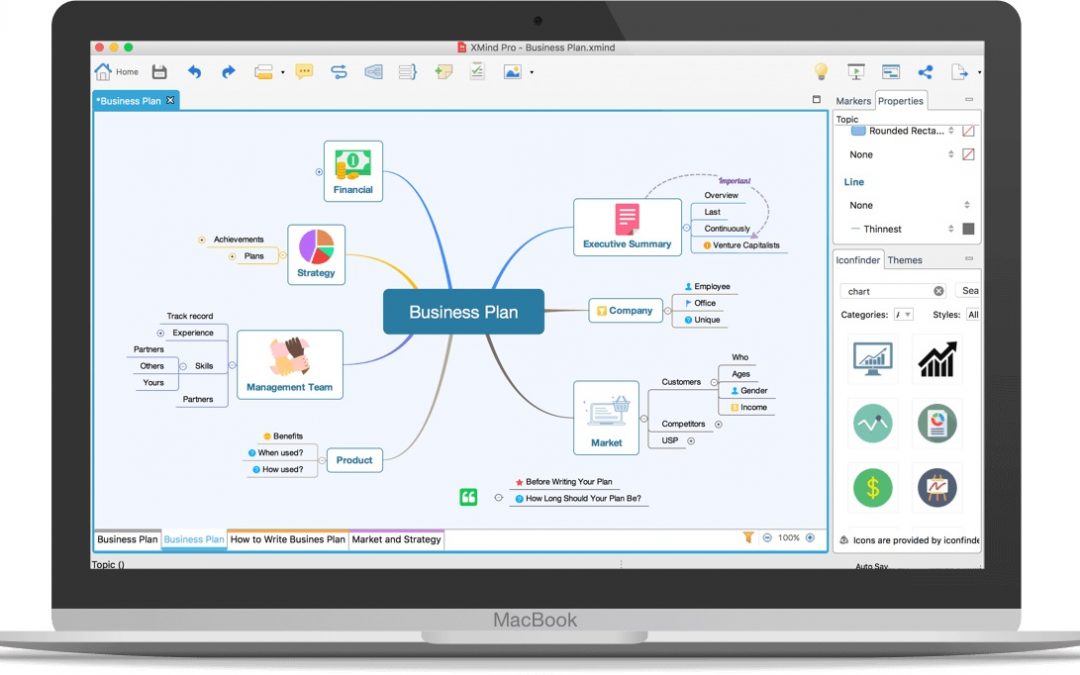Select the central Business Plan topic
Screen dimensions: 1080x675
point(464,312)
